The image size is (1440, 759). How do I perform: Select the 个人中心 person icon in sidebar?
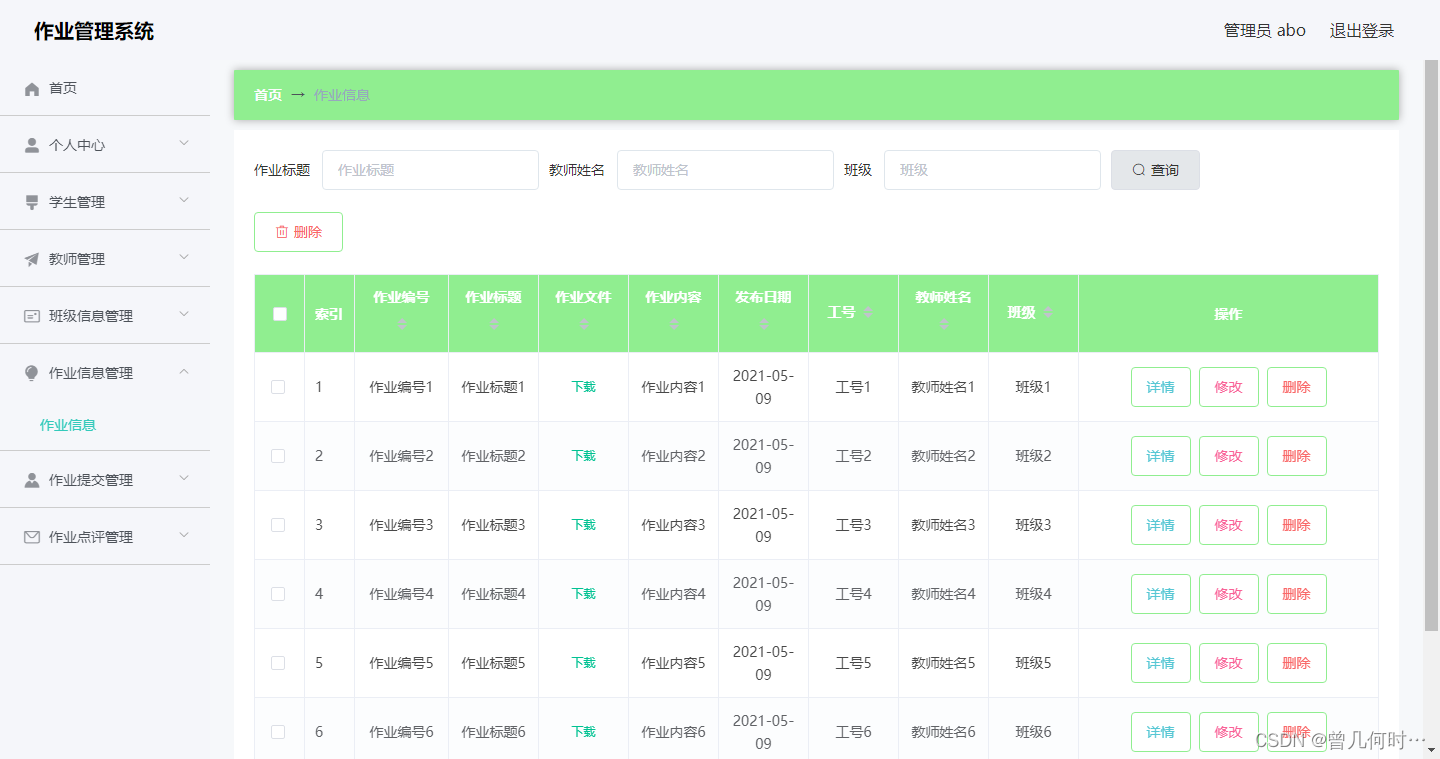pyautogui.click(x=31, y=144)
